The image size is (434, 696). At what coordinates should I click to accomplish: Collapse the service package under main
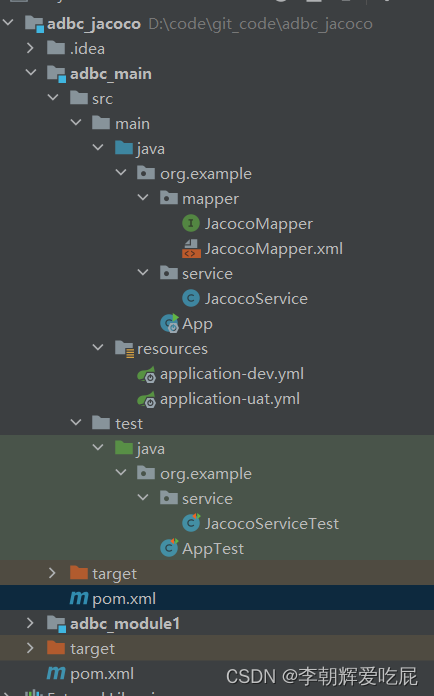(143, 272)
